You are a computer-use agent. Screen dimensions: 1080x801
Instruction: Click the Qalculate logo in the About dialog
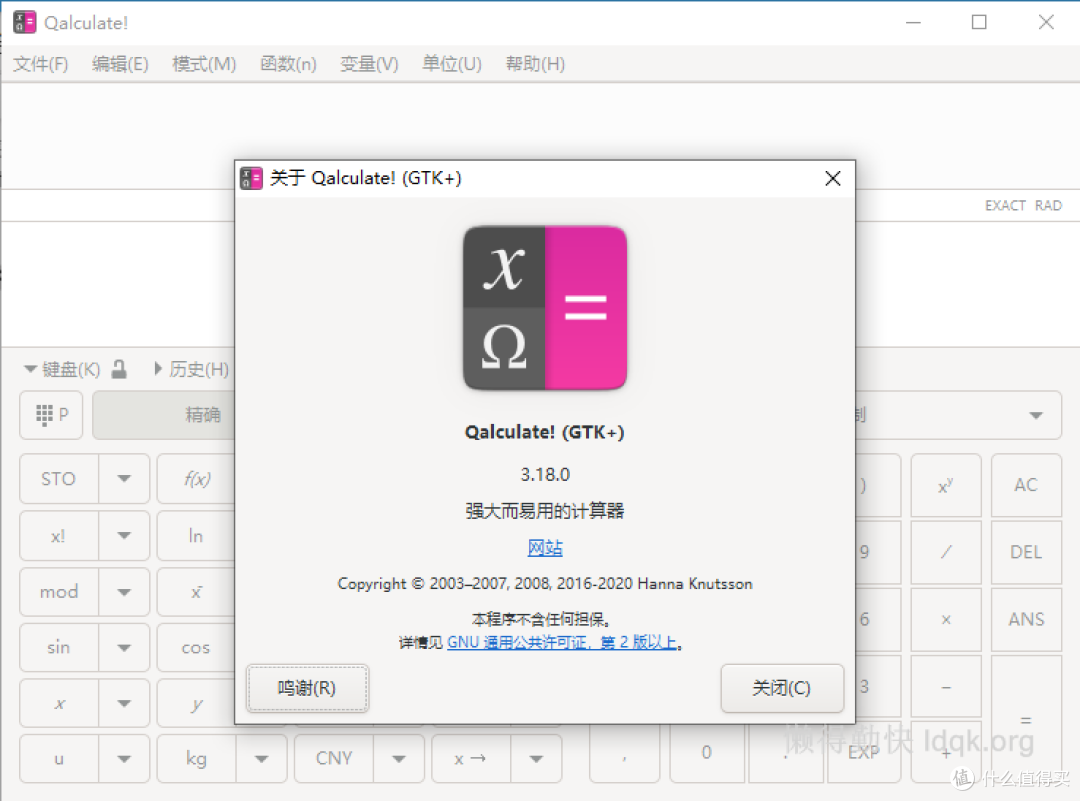(x=544, y=307)
